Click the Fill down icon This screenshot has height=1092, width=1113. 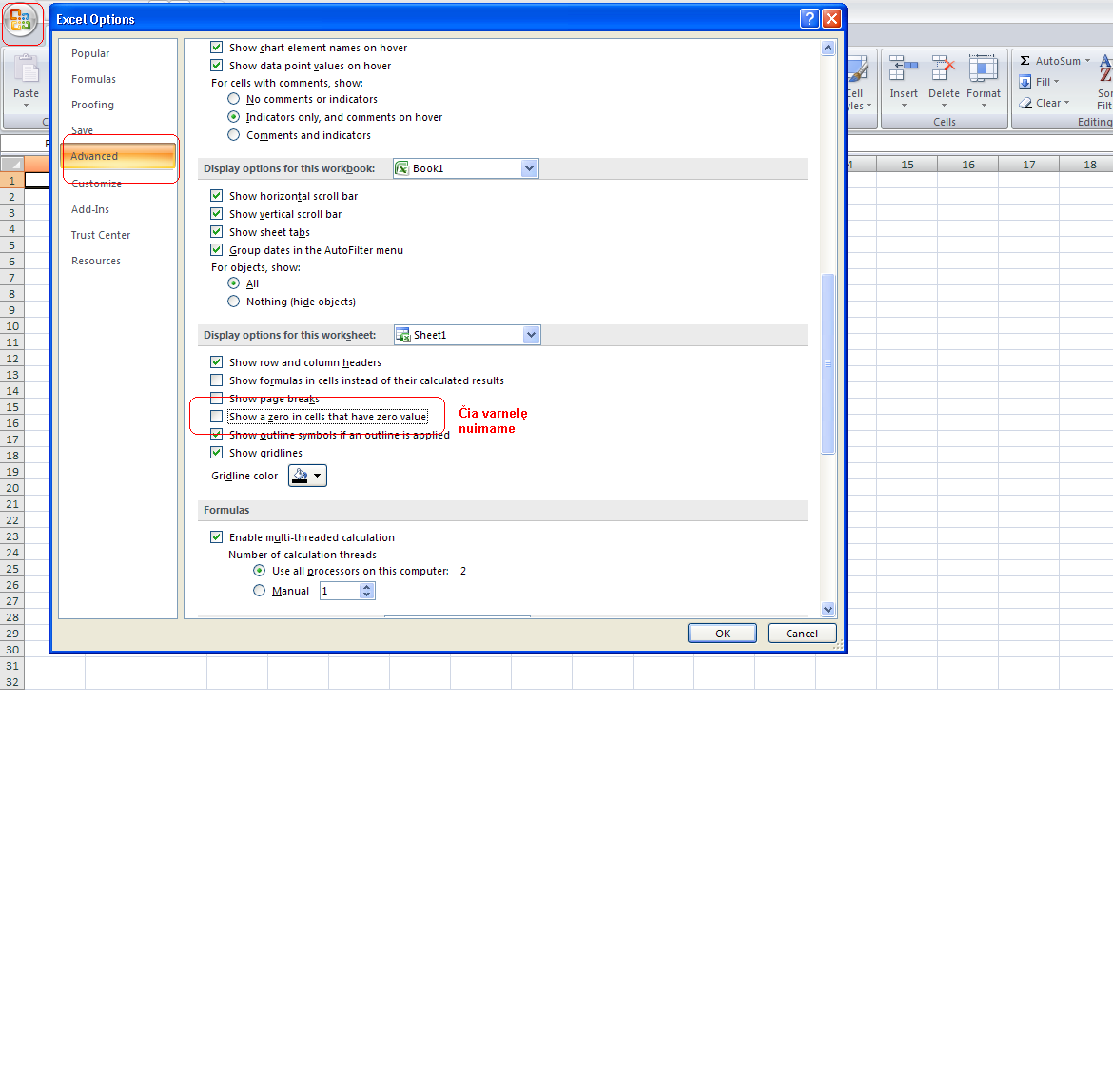click(x=1025, y=82)
